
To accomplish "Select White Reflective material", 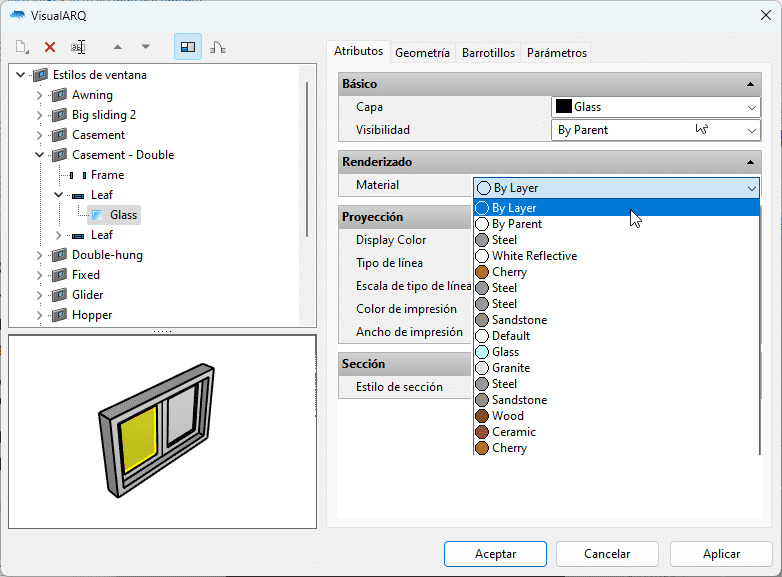I will pos(616,256).
